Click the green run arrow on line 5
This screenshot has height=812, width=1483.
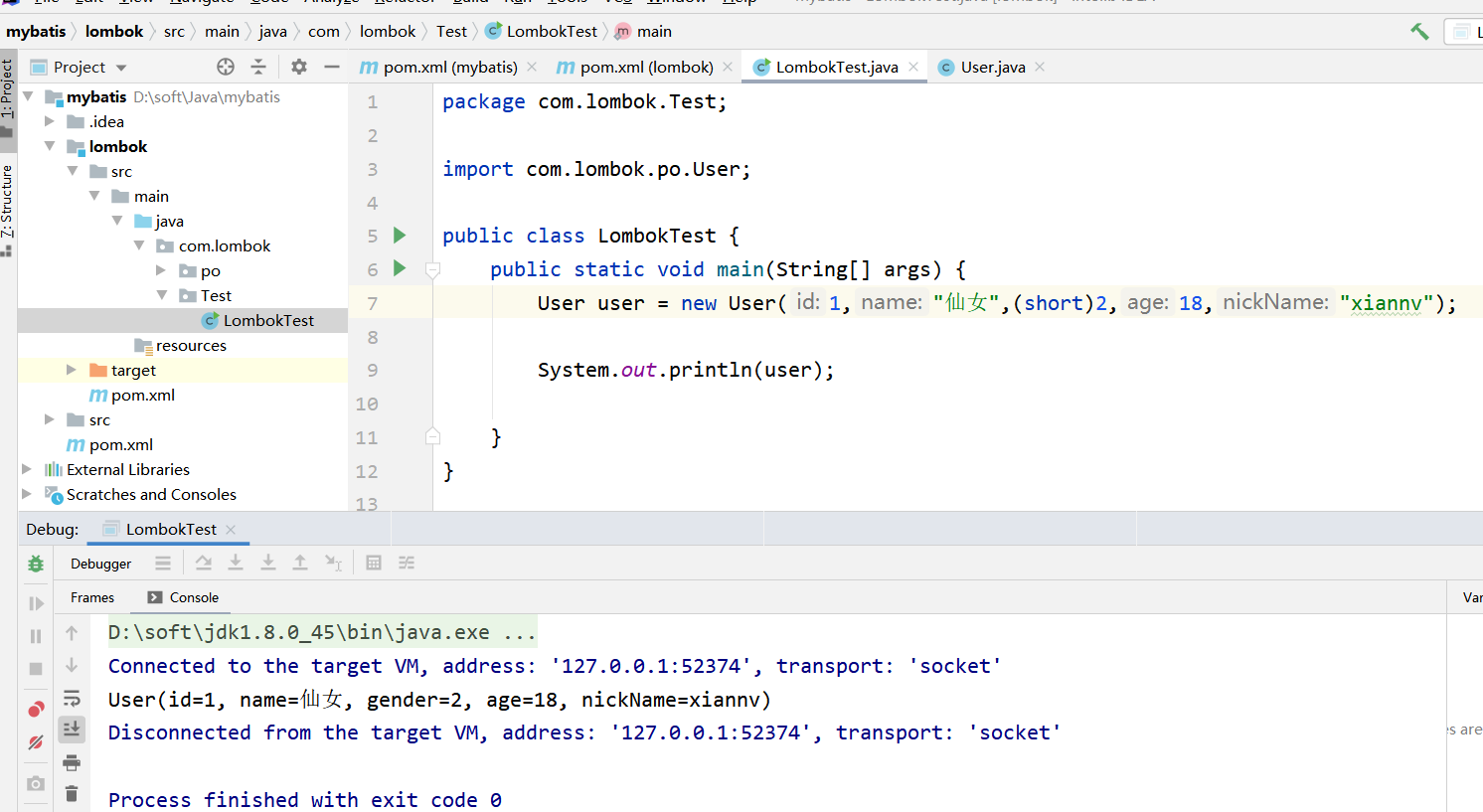pos(402,235)
